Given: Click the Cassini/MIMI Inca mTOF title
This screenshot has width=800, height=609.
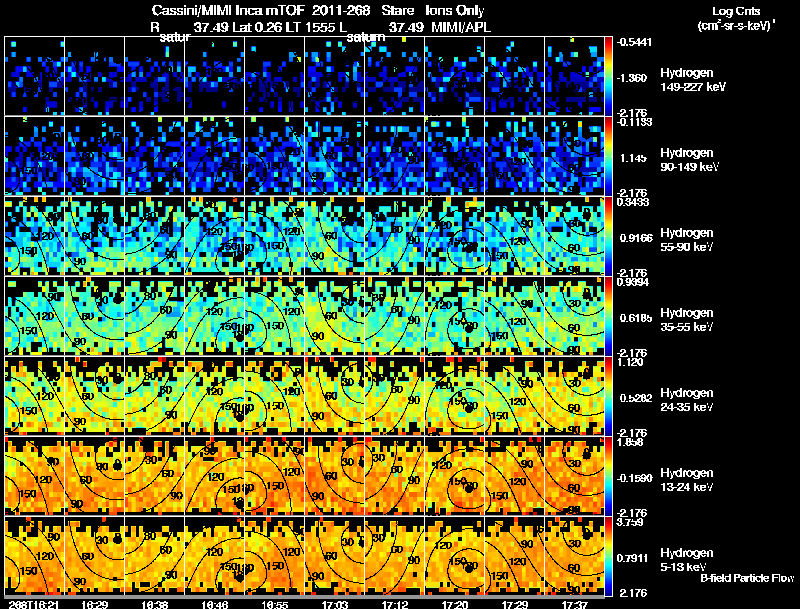Looking at the screenshot, I should point(228,10).
